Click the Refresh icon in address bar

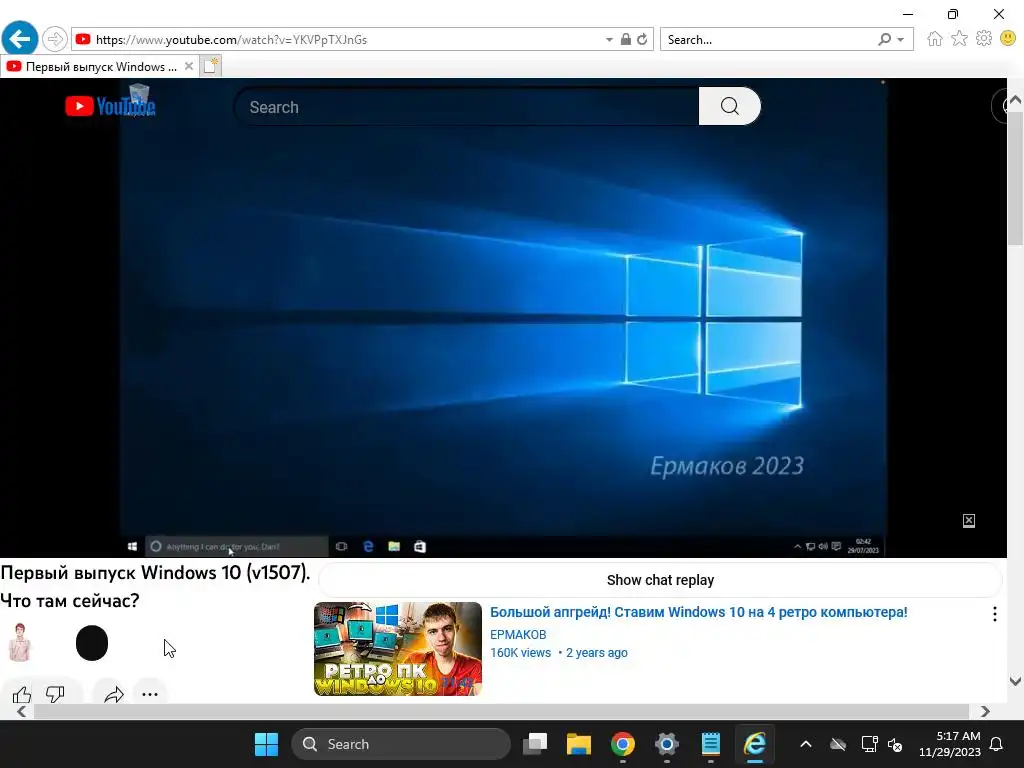point(642,39)
